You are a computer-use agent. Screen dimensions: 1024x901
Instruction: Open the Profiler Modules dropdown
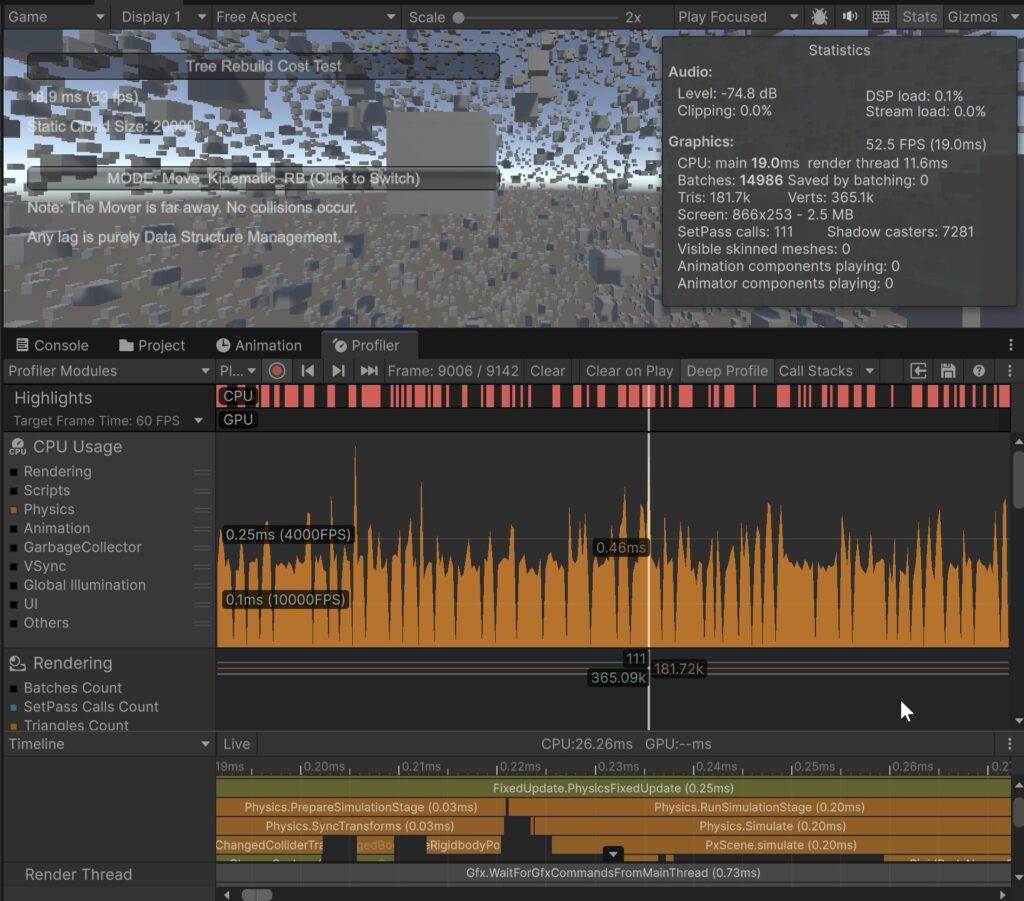pos(108,371)
